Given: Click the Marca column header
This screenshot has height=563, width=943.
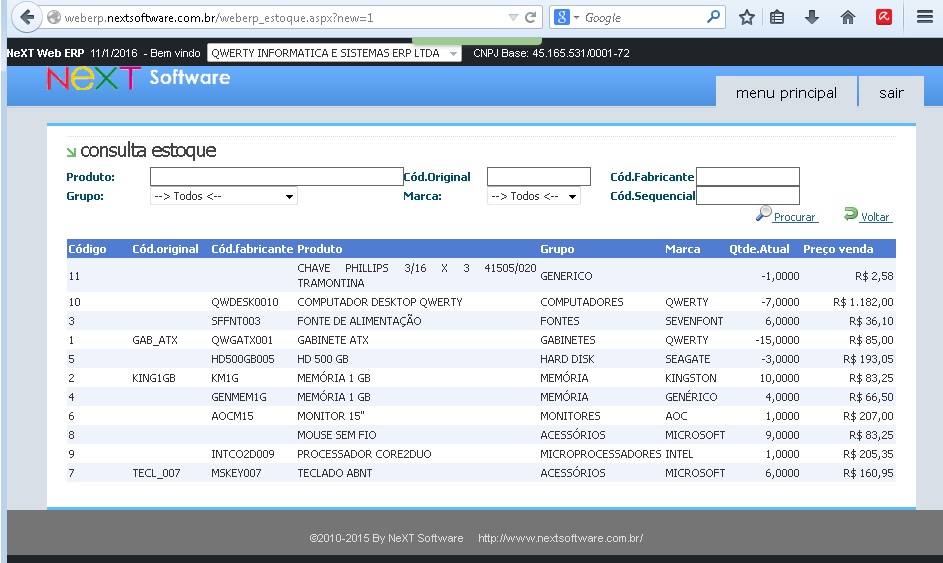Looking at the screenshot, I should 683,249.
